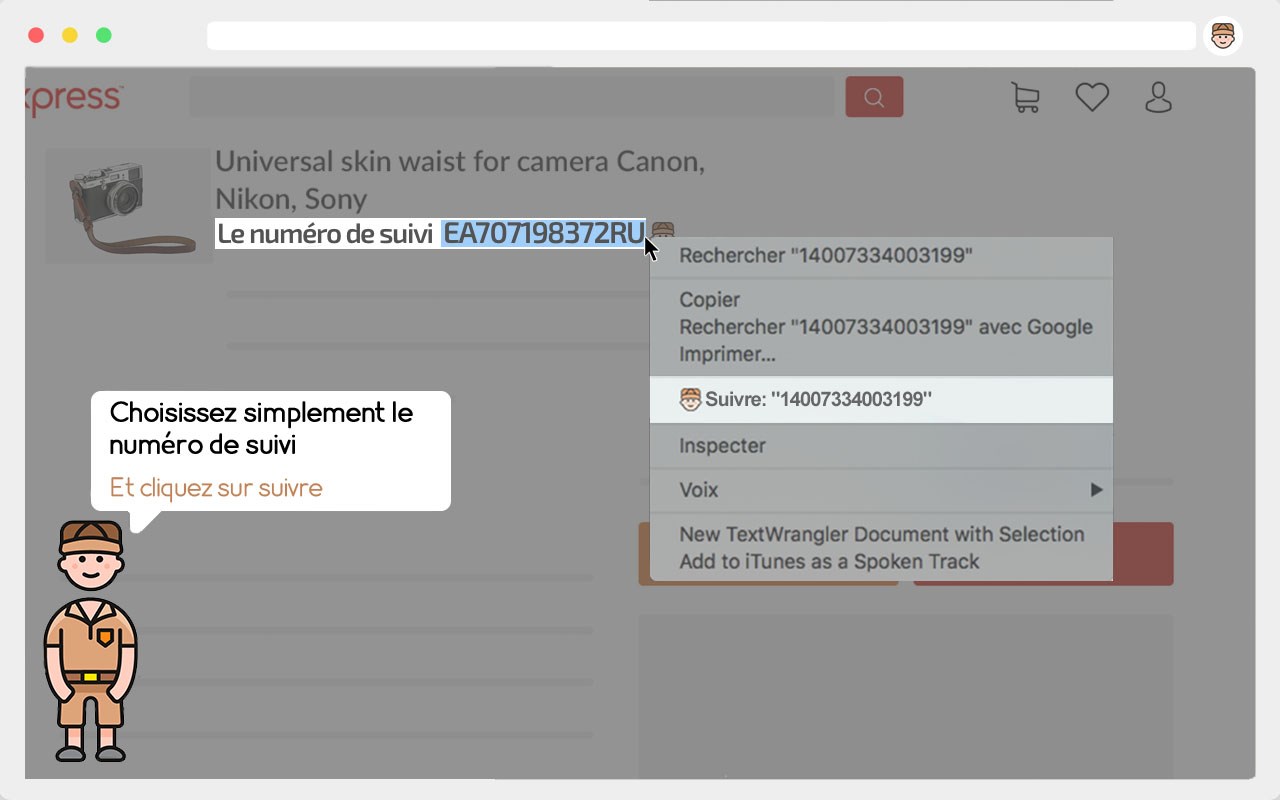Choose Add to iTunes as a Spoken Track
Image resolution: width=1280 pixels, height=800 pixels.
coord(829,561)
